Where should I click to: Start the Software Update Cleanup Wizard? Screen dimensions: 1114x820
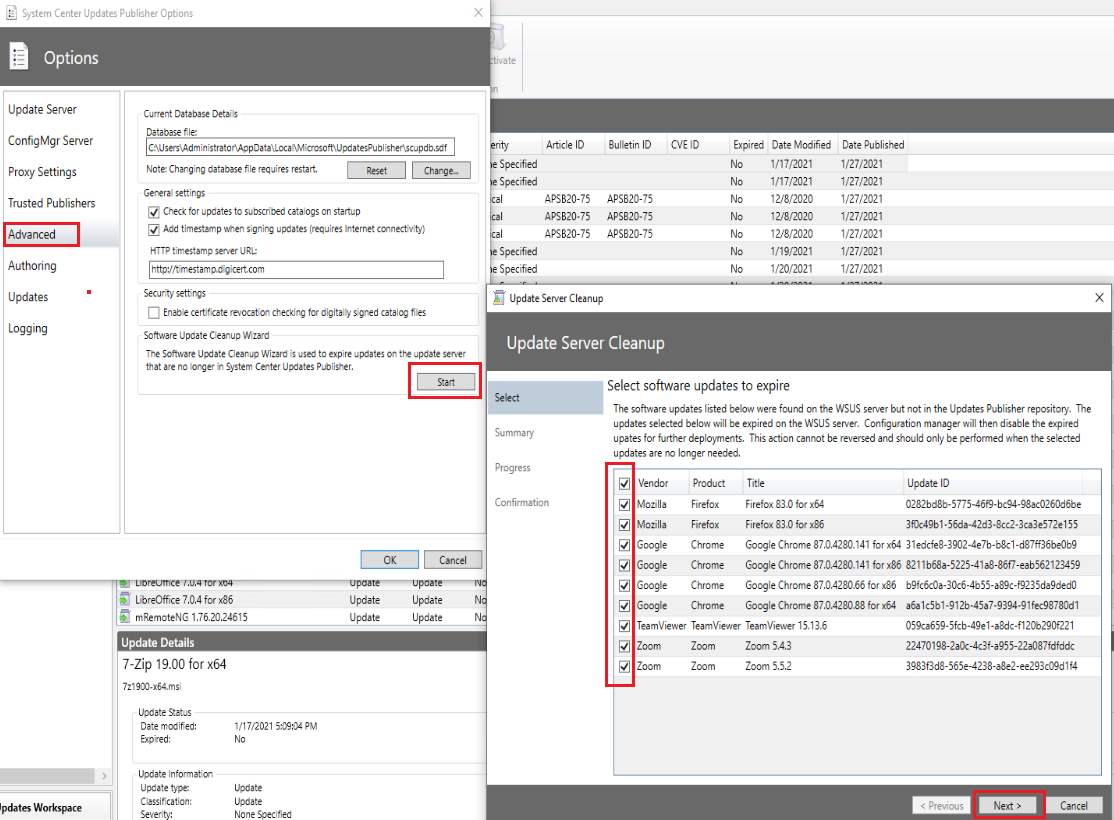pos(445,382)
